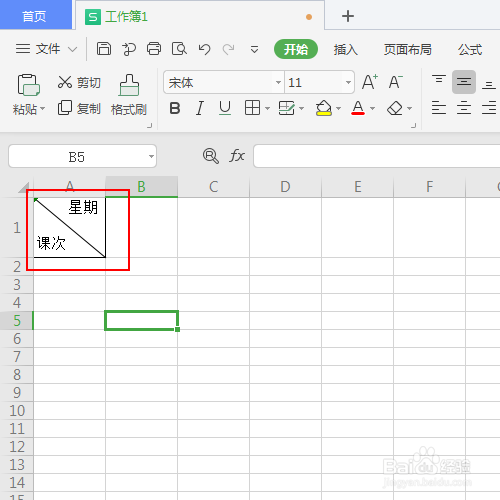Click the draw border table icon
This screenshot has width=500, height=500.
[287, 108]
